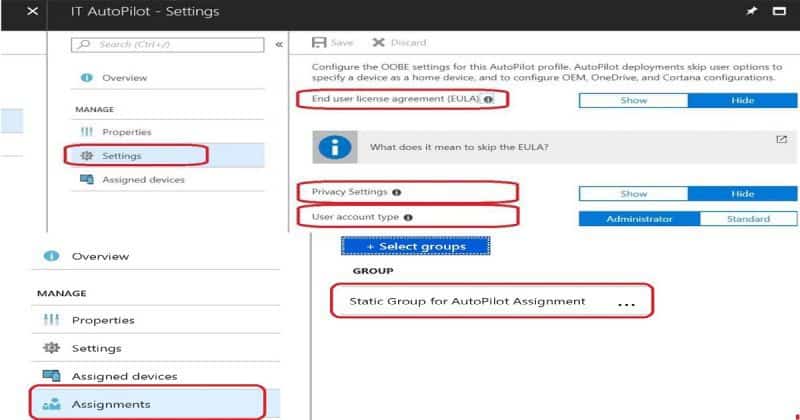Image resolution: width=800 pixels, height=420 pixels.
Task: Click the Save floppy disk icon
Action: (319, 42)
